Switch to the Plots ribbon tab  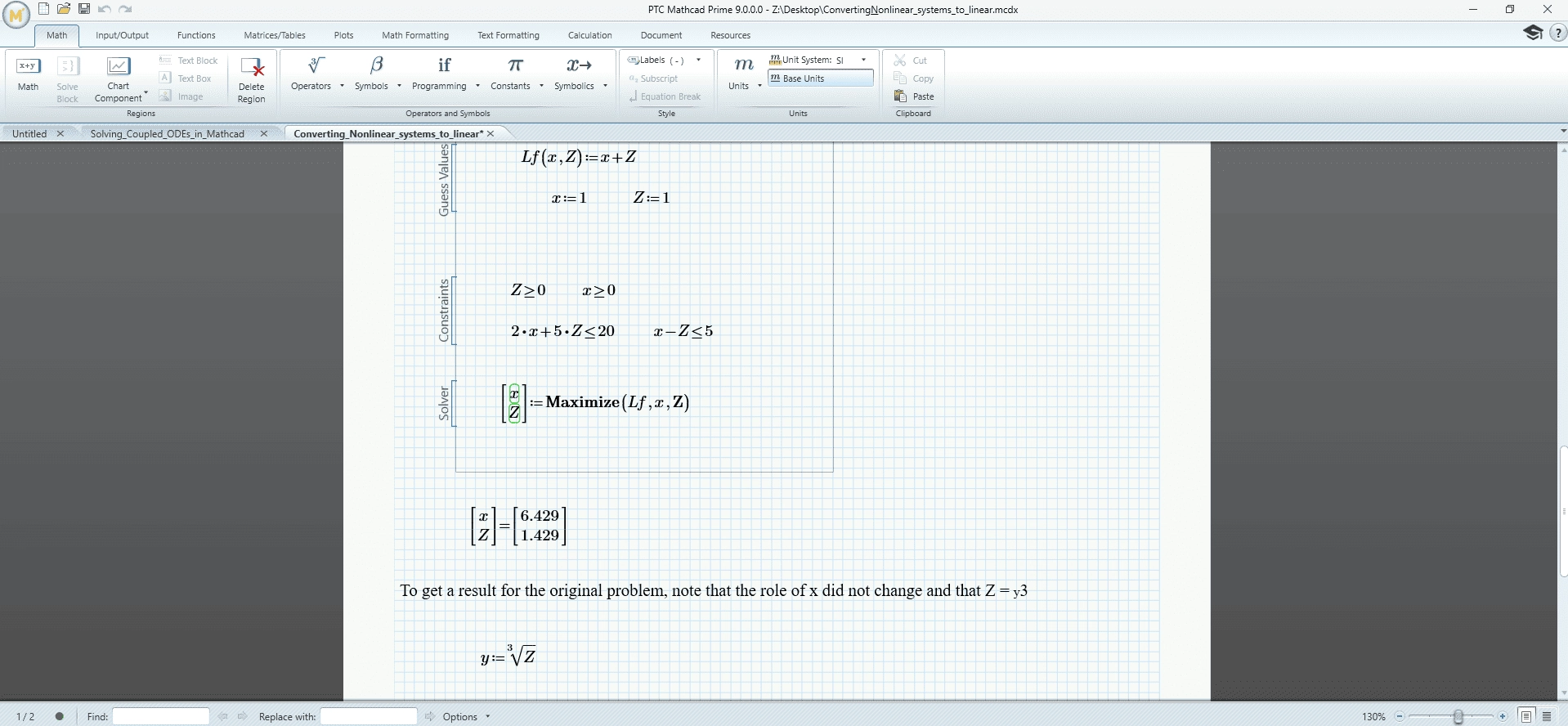[x=343, y=35]
